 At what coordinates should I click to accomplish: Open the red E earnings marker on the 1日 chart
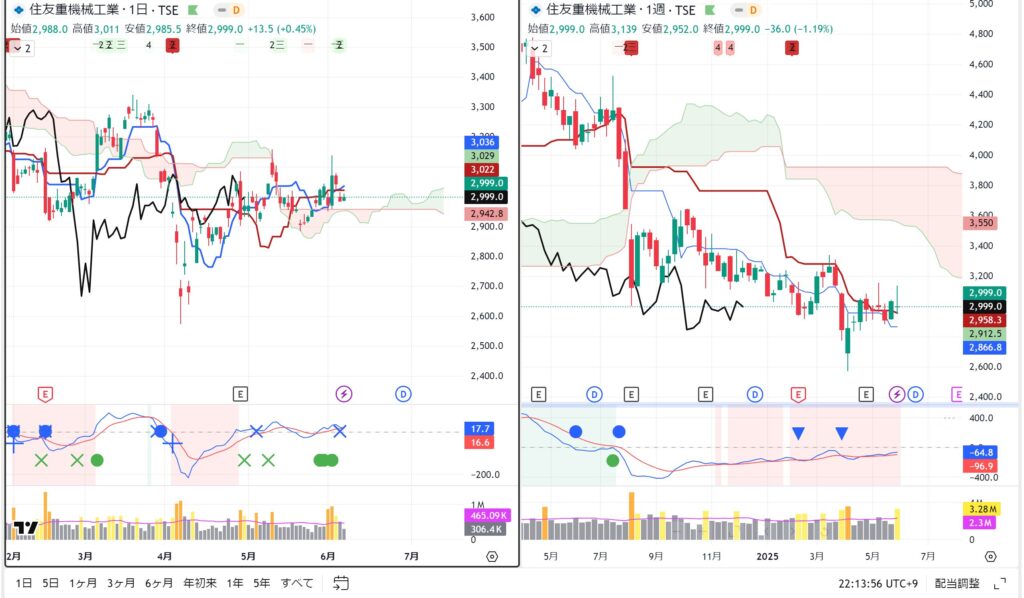point(45,394)
